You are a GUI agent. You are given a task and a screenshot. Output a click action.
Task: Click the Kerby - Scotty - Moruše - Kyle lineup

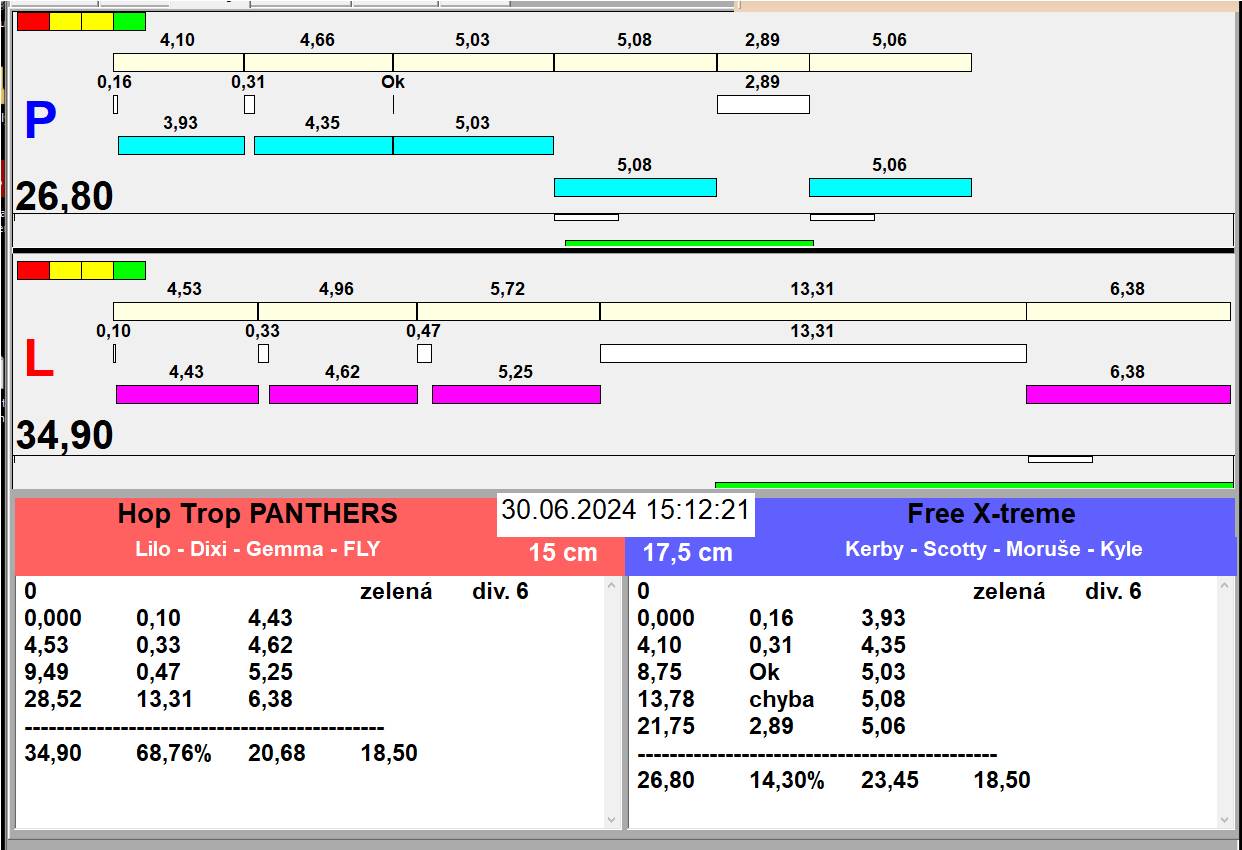click(993, 549)
